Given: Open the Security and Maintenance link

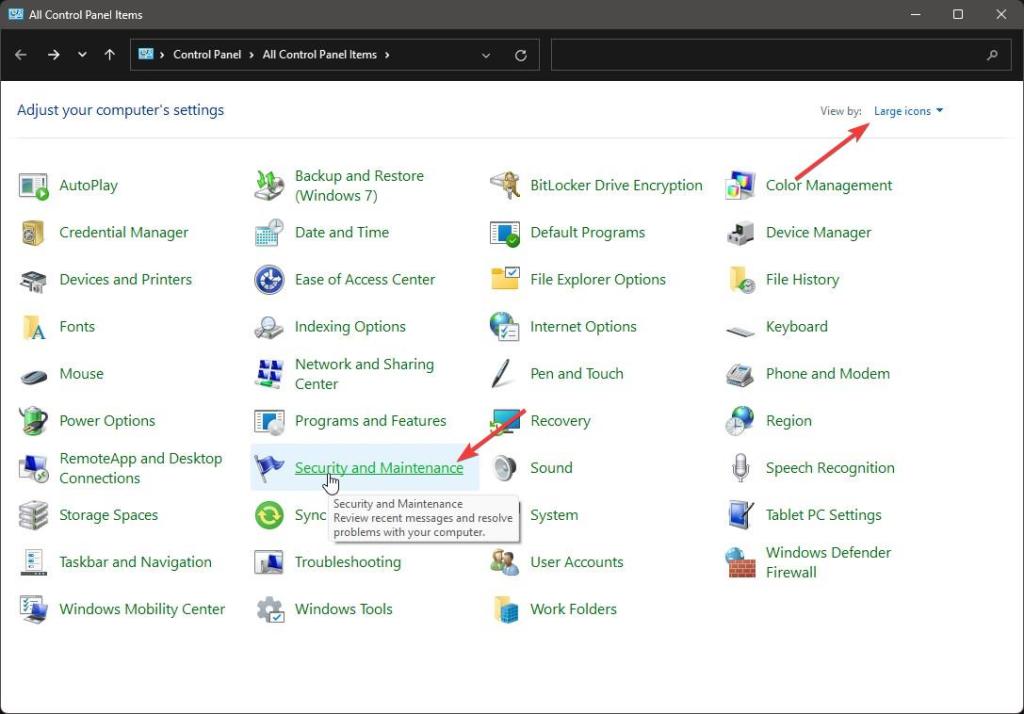Looking at the screenshot, I should point(379,468).
